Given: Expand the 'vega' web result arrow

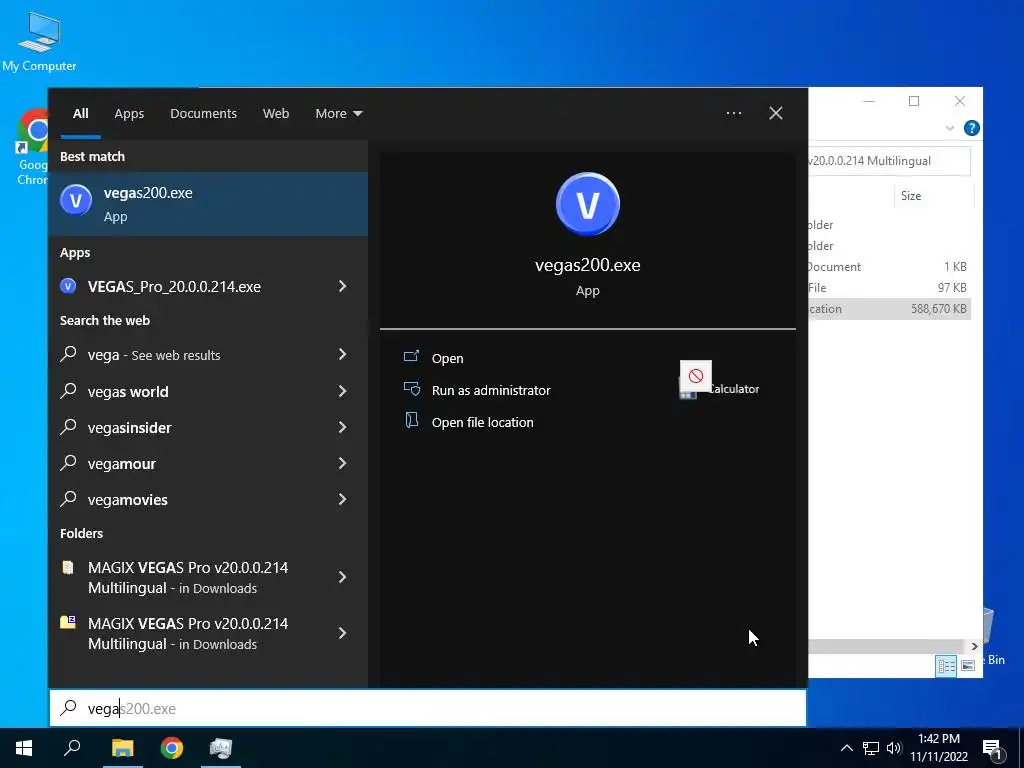Looking at the screenshot, I should pyautogui.click(x=342, y=354).
